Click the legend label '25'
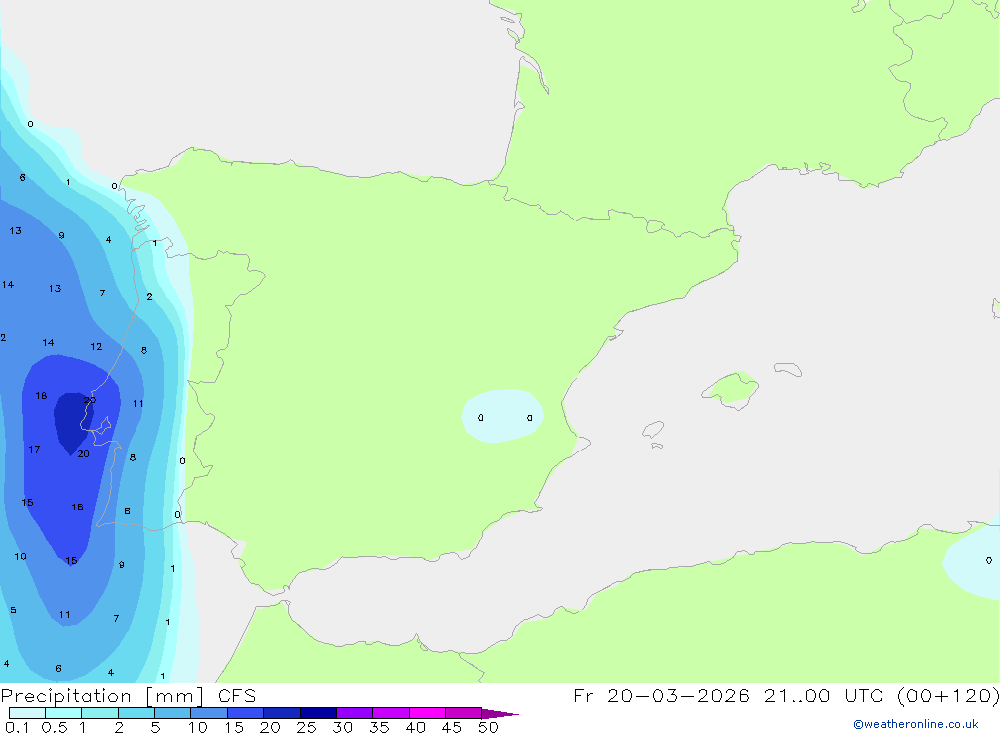This screenshot has height=733, width=1000. (307, 727)
